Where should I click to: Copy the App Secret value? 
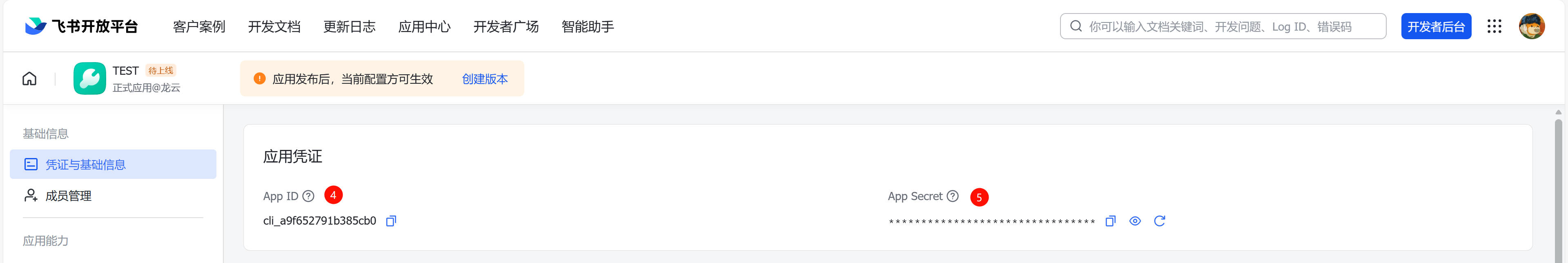(1110, 221)
